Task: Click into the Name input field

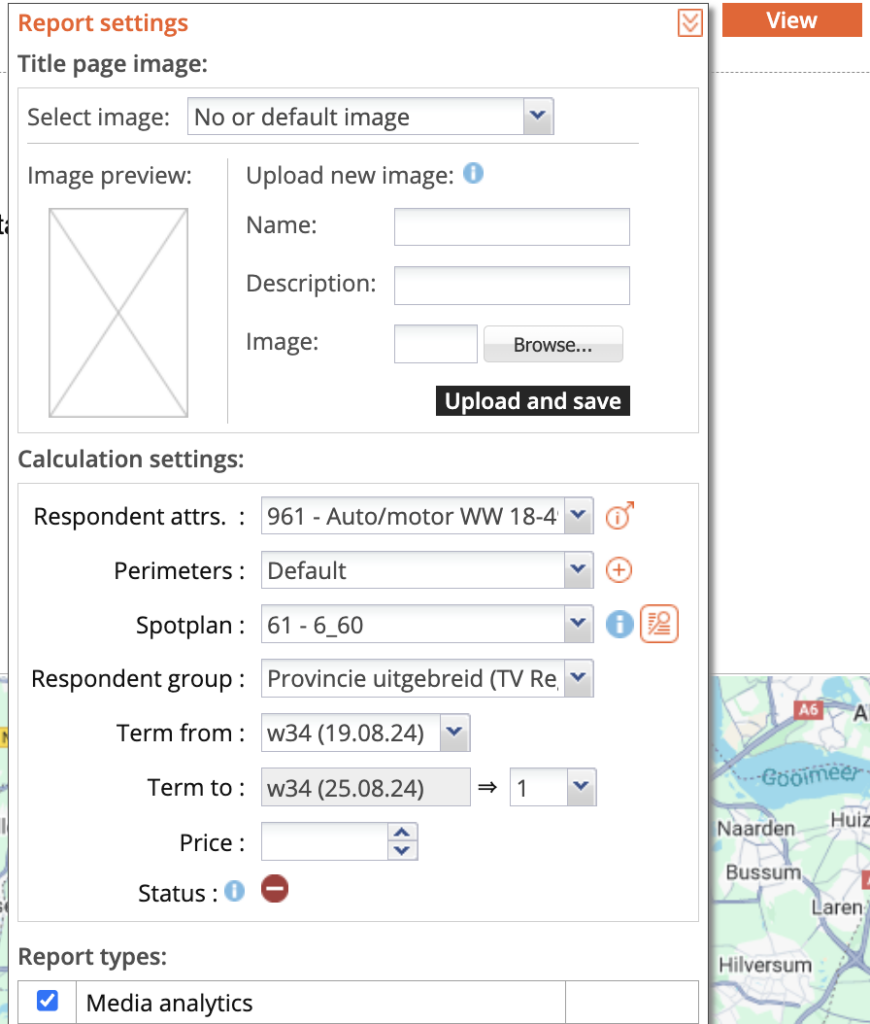Action: coord(511,227)
